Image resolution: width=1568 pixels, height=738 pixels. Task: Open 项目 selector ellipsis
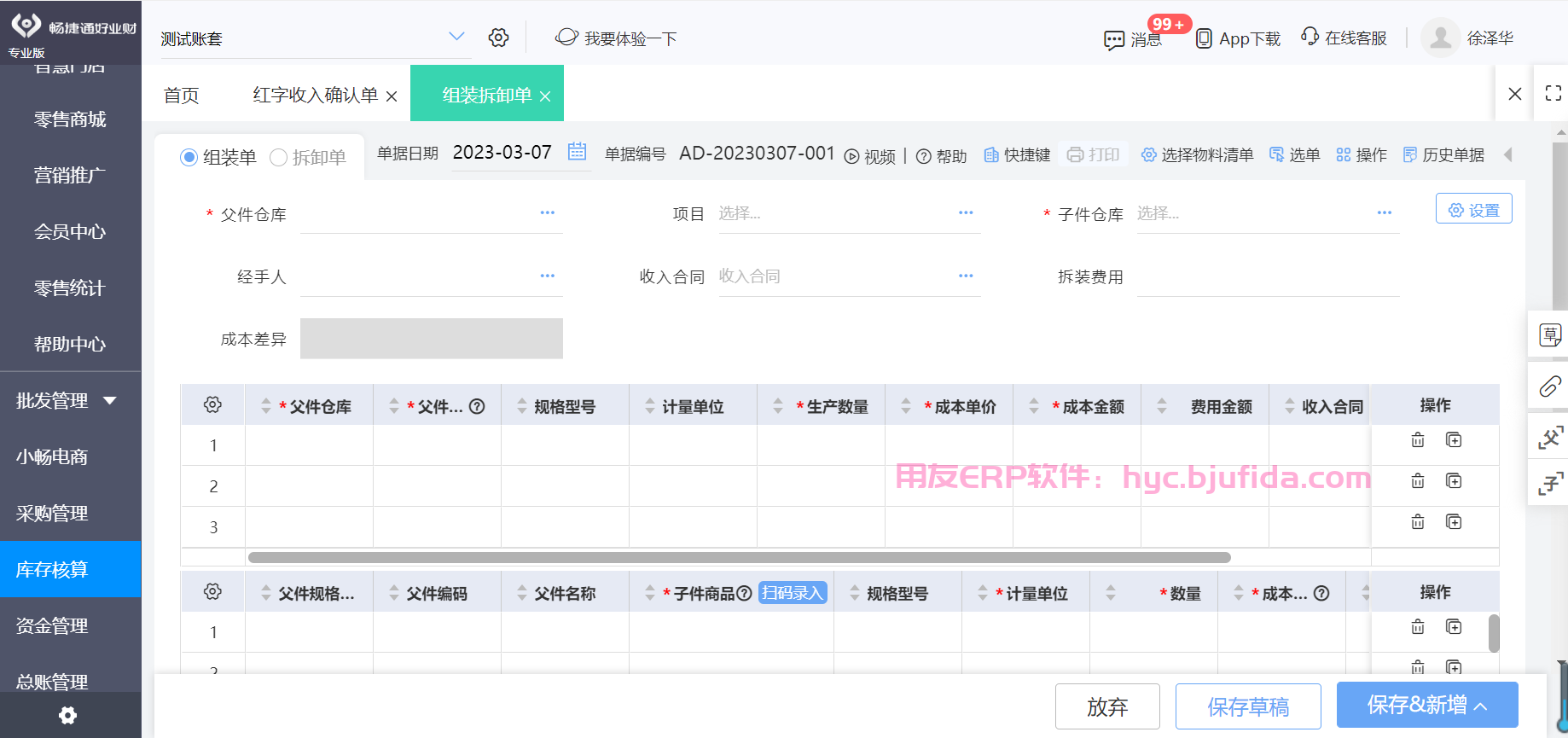[966, 212]
